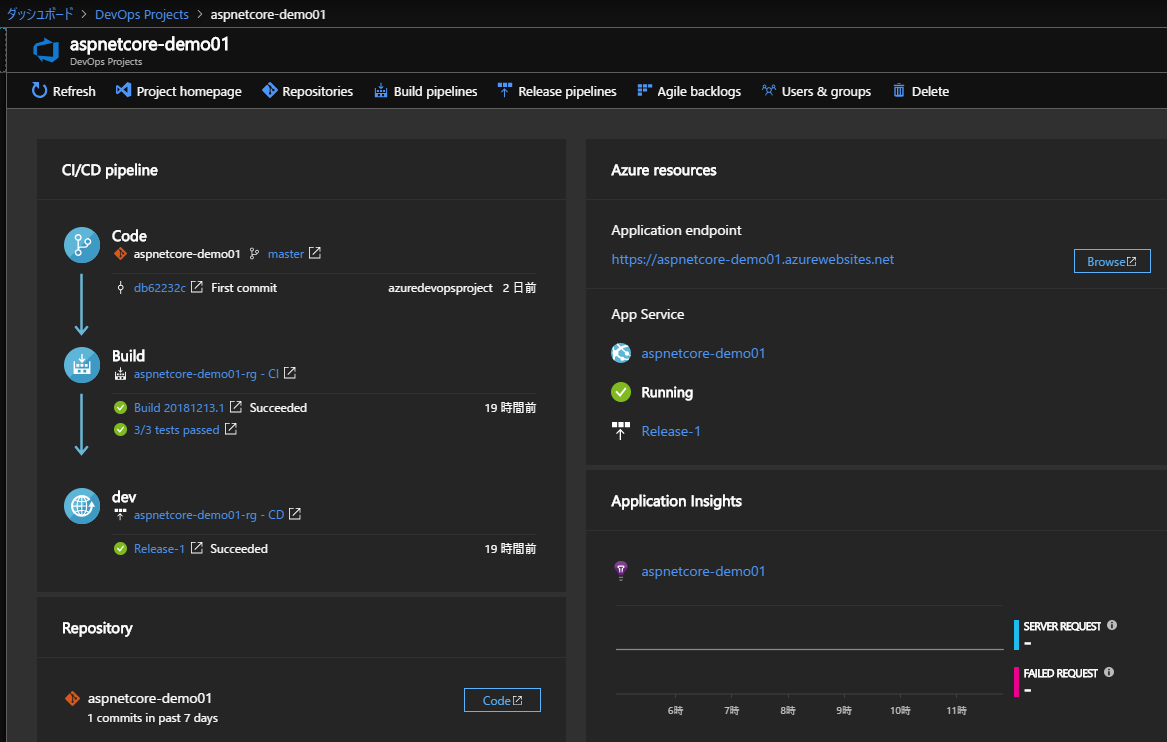Click the dev stage globe icon

pyautogui.click(x=82, y=506)
